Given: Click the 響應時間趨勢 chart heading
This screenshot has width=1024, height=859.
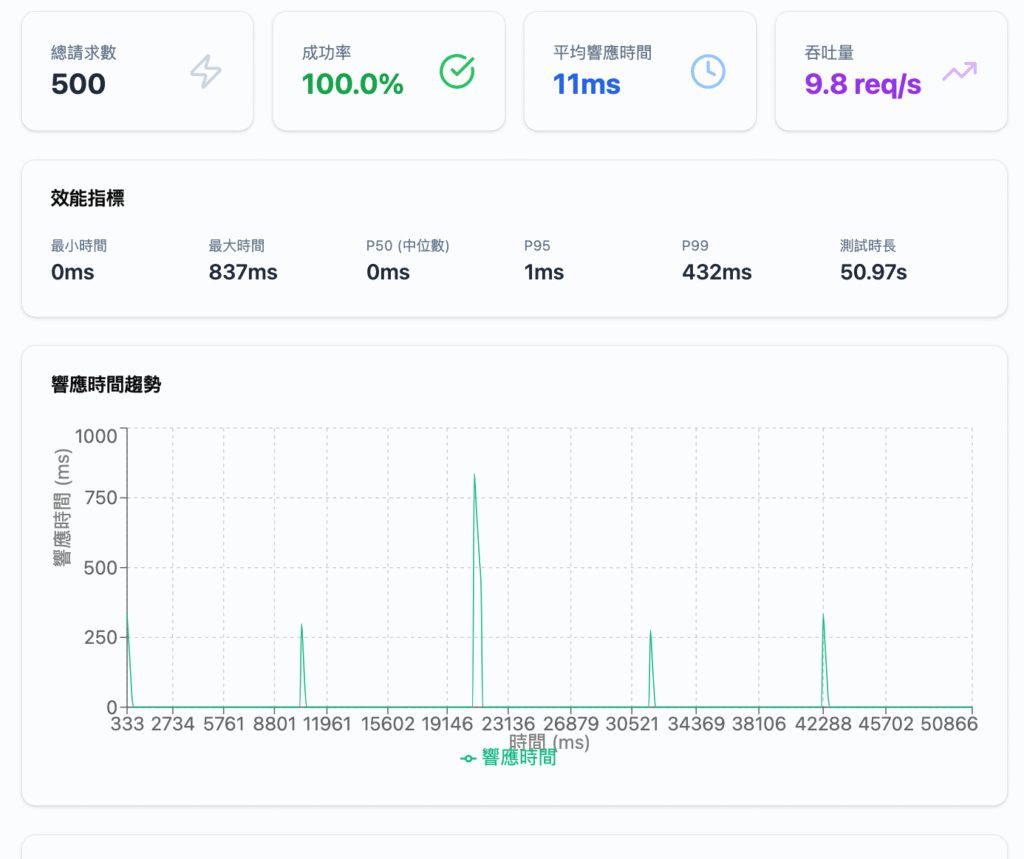Looking at the screenshot, I should [106, 385].
